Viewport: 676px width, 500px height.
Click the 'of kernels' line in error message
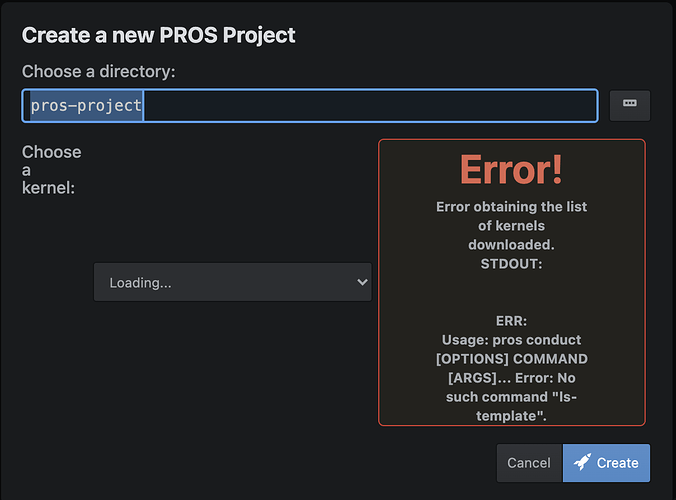(511, 226)
